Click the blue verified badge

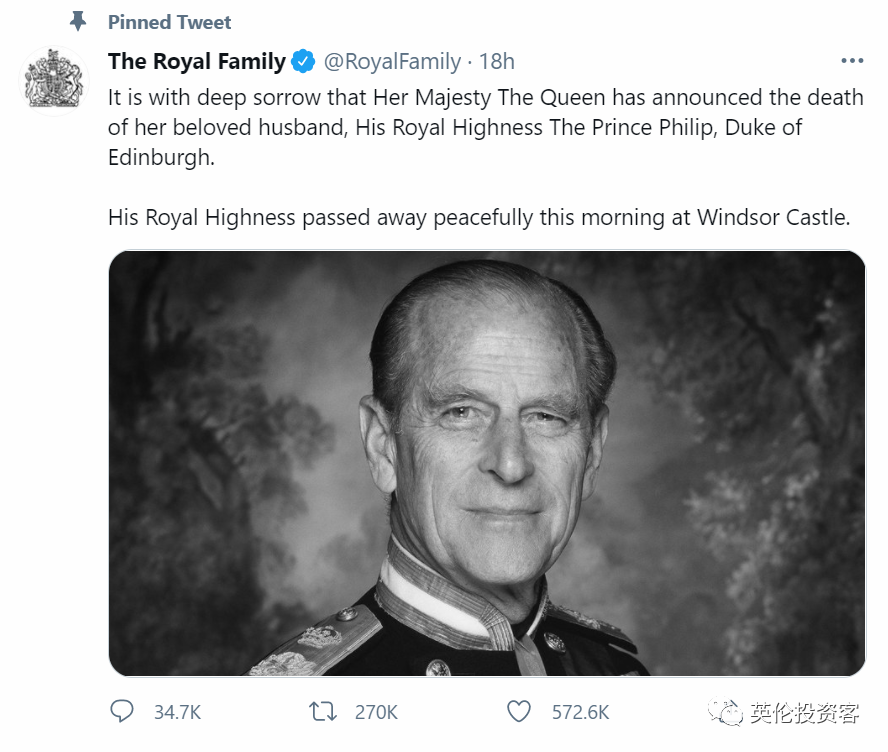pos(303,62)
